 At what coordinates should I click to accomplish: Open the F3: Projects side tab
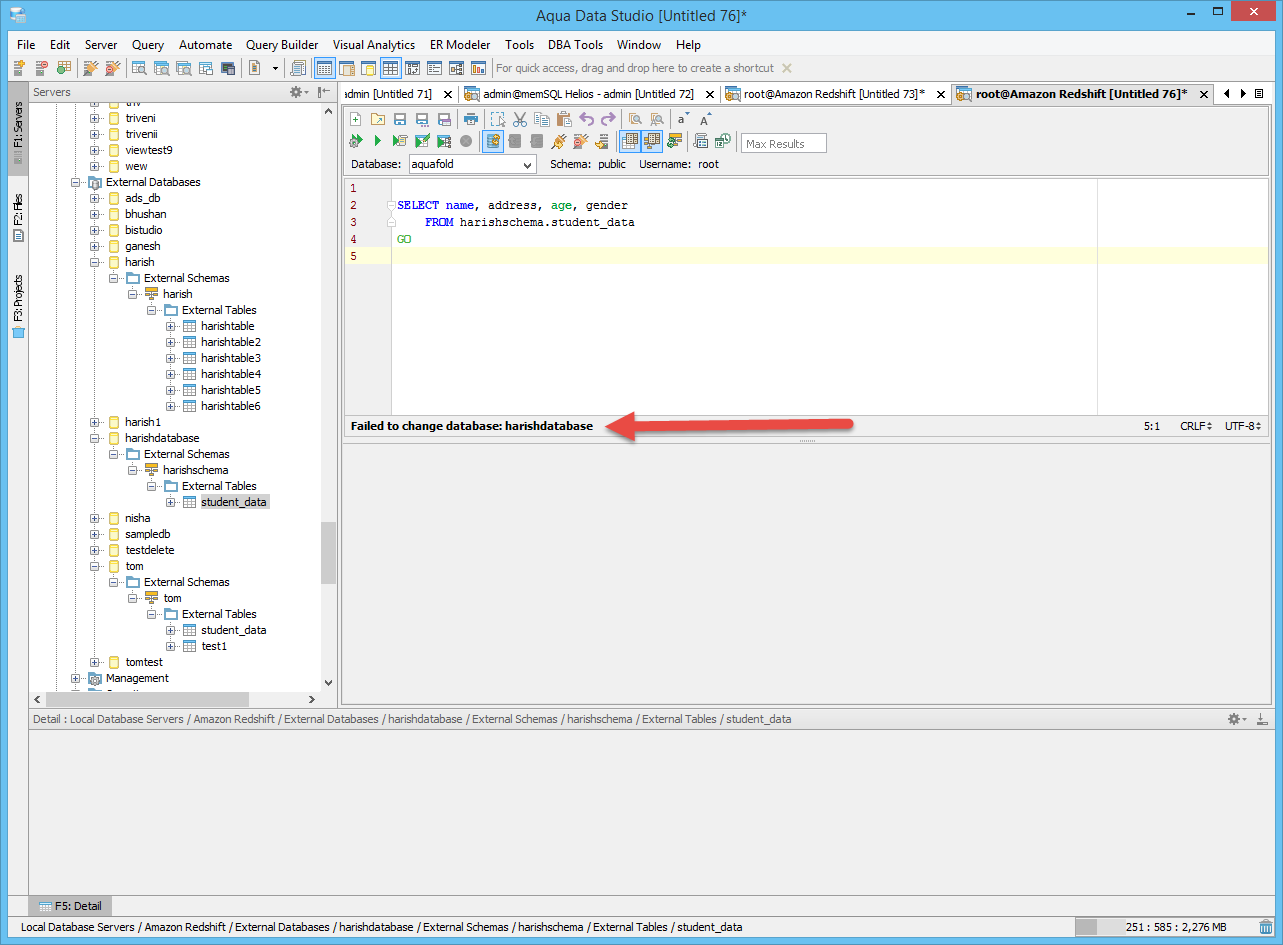[18, 306]
